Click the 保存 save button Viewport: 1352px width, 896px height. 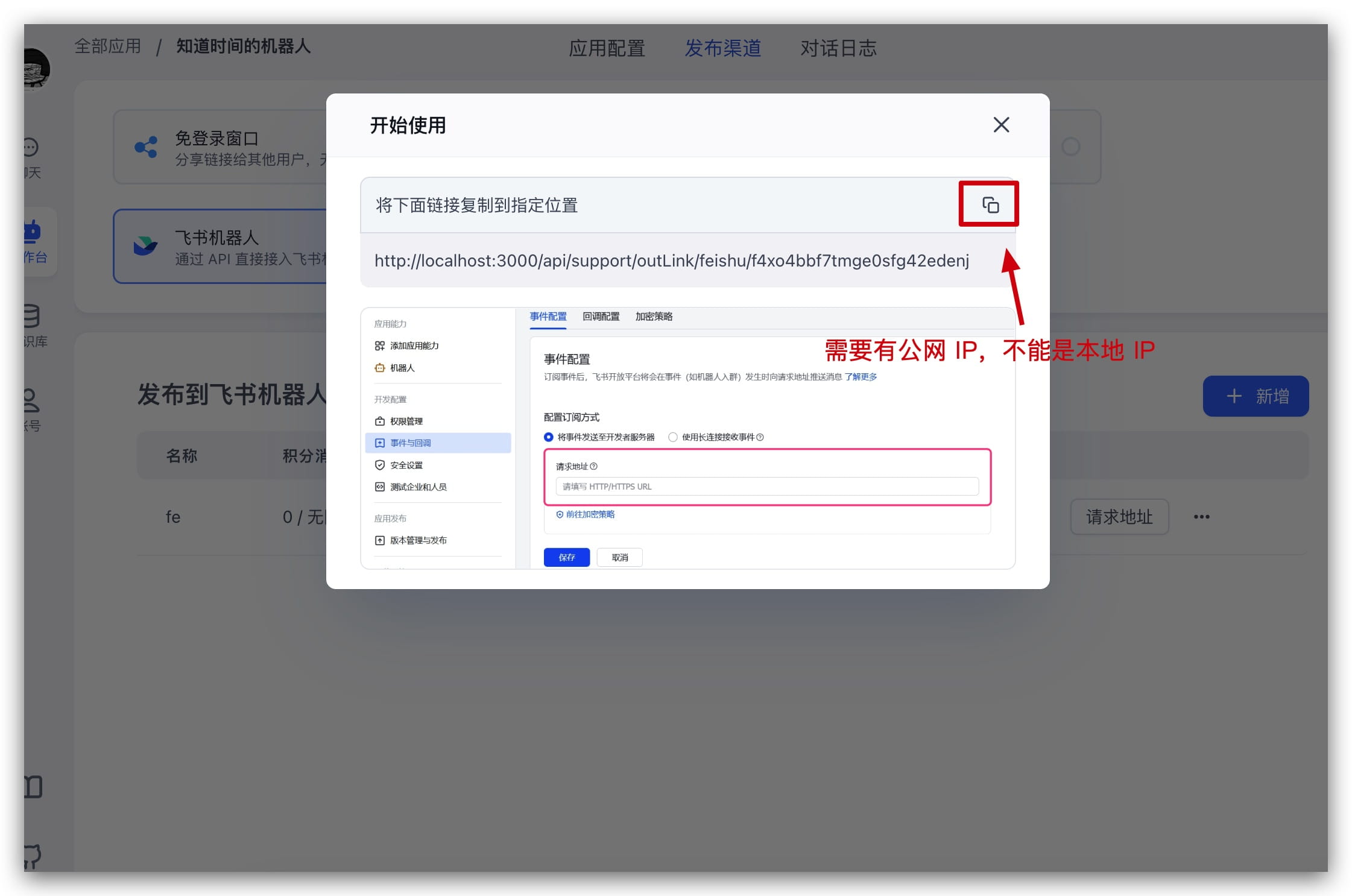click(x=566, y=557)
